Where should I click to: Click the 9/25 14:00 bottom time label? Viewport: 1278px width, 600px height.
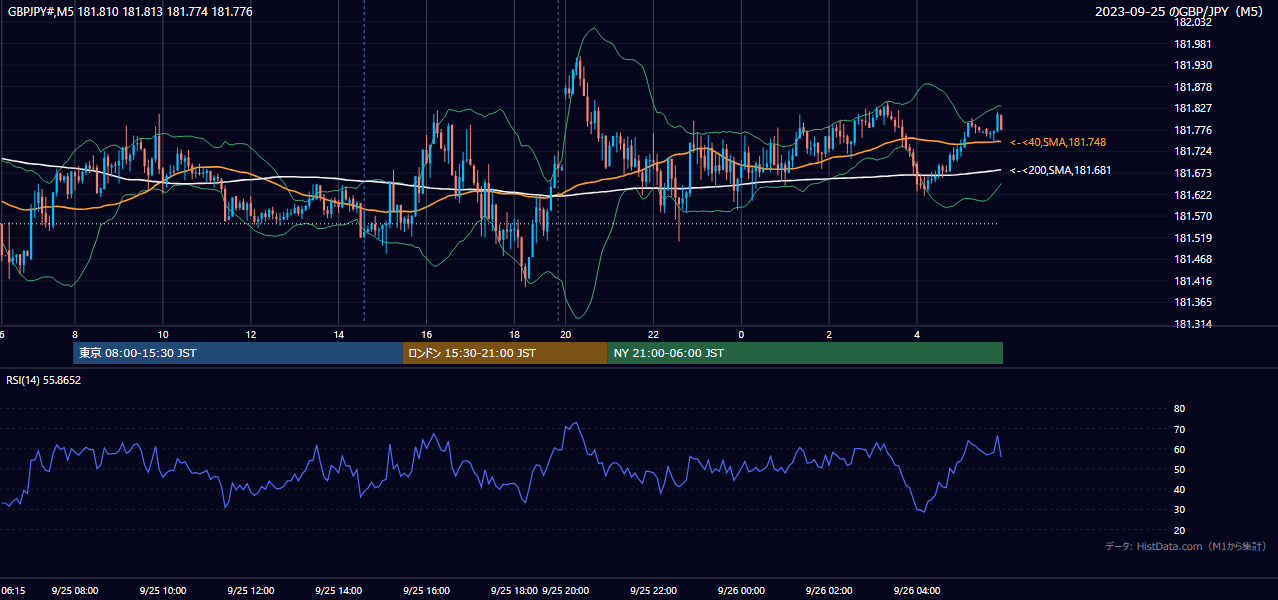tap(338, 591)
